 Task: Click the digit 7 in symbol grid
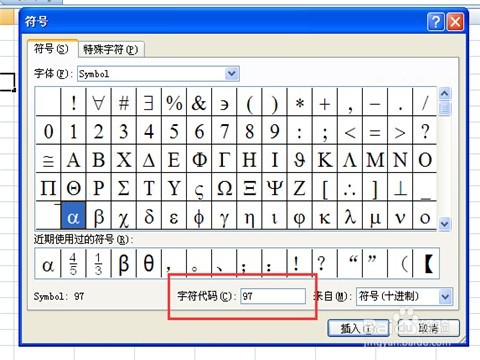coord(224,130)
